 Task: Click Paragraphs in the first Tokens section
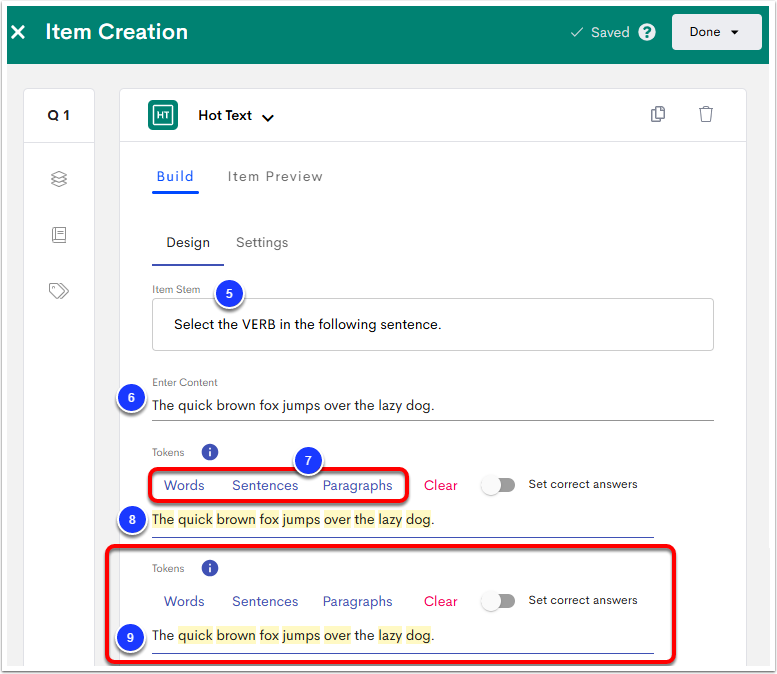357,486
